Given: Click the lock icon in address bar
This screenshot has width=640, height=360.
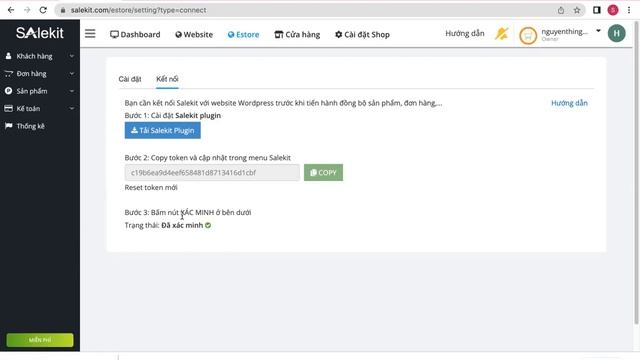Looking at the screenshot, I should click(63, 10).
